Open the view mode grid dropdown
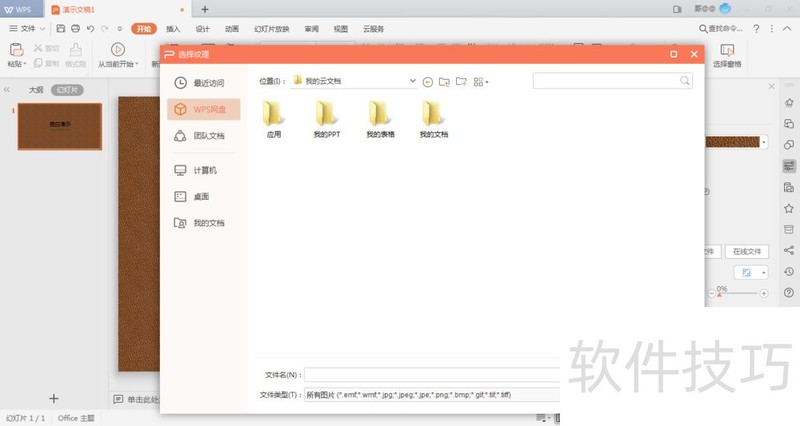The height and width of the screenshot is (426, 800). point(481,82)
